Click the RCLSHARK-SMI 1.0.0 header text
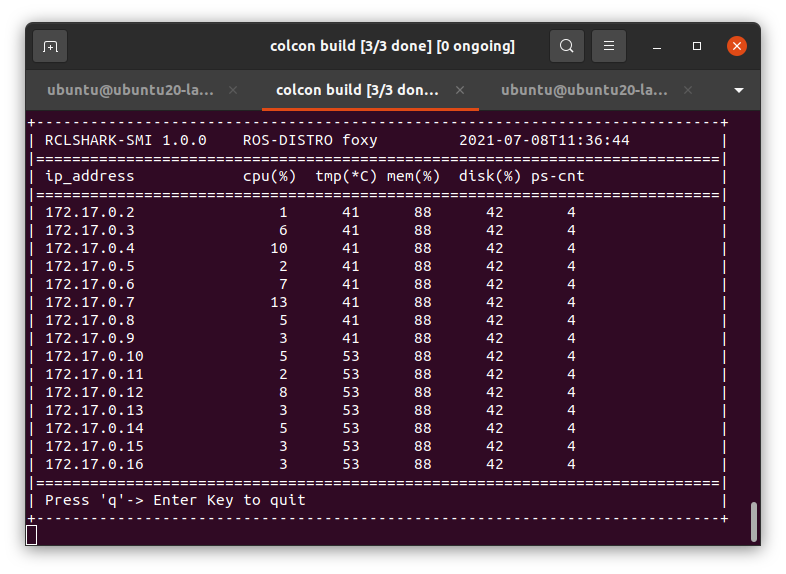Image resolution: width=786 pixels, height=574 pixels. click(125, 140)
